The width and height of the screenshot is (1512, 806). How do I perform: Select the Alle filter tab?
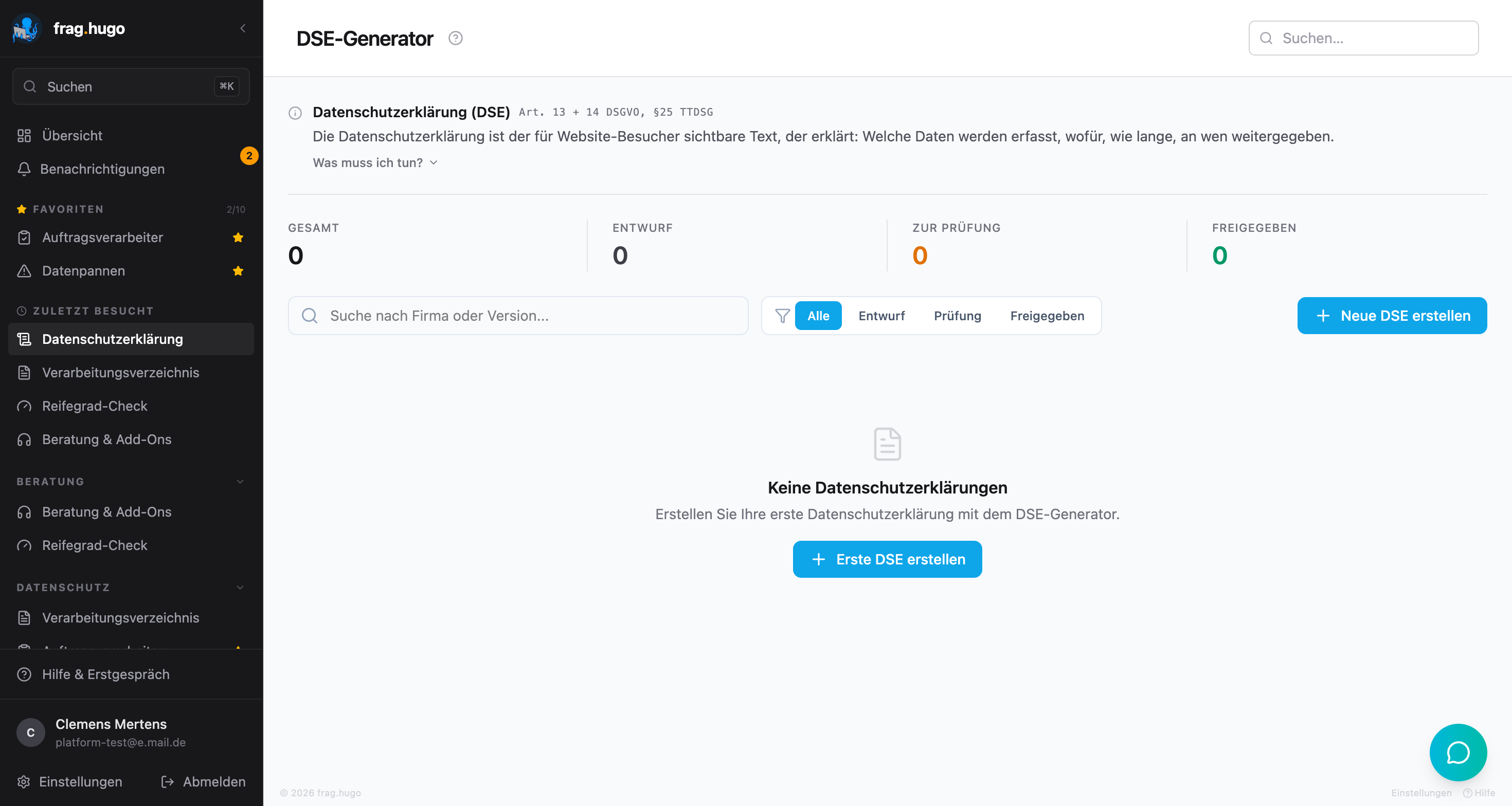(818, 316)
